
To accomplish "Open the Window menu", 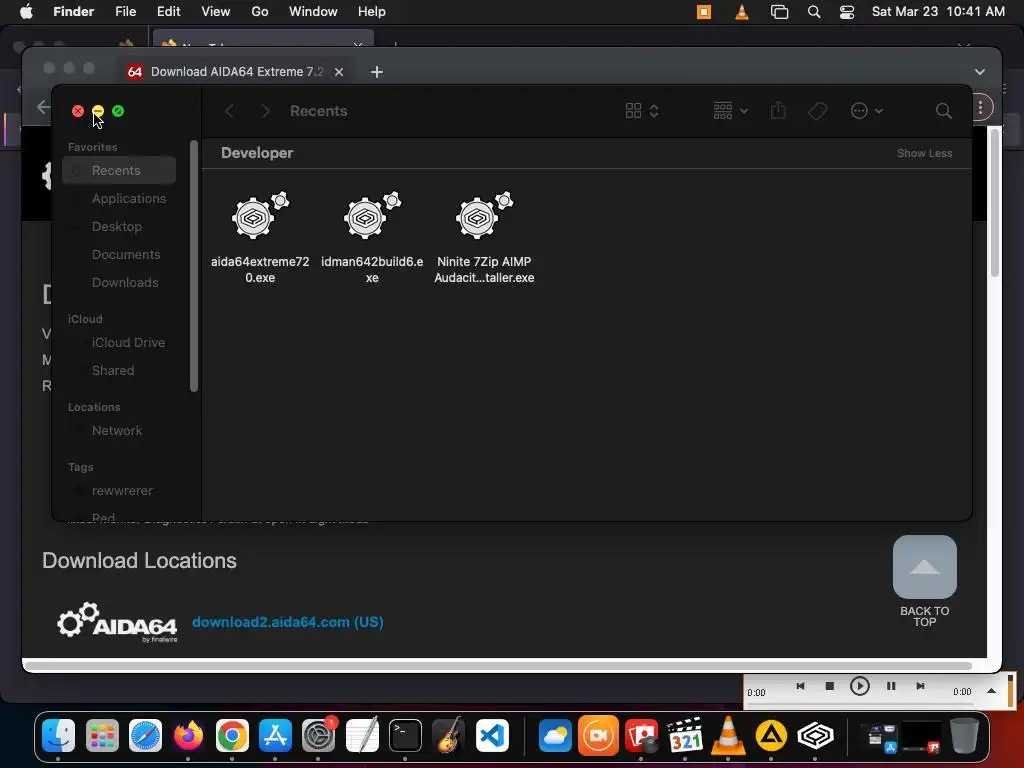I will click(x=313, y=12).
